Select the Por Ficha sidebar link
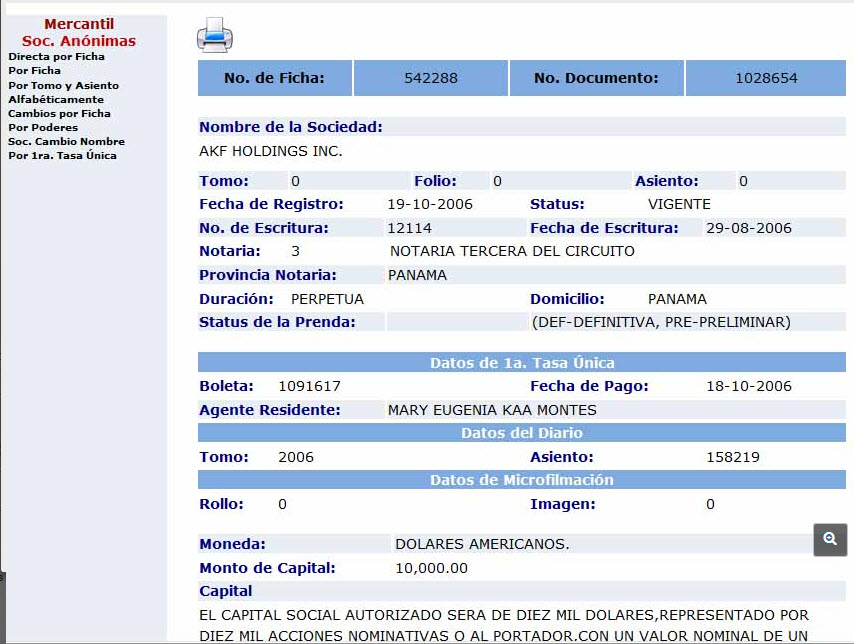Image resolution: width=854 pixels, height=644 pixels. pos(34,71)
